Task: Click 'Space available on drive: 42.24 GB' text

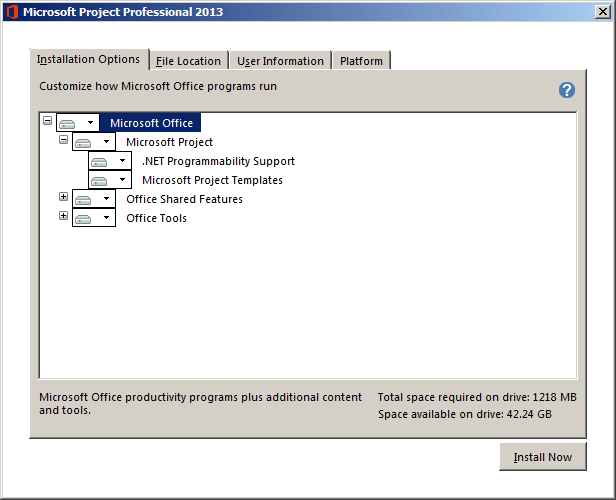Action: tap(465, 414)
